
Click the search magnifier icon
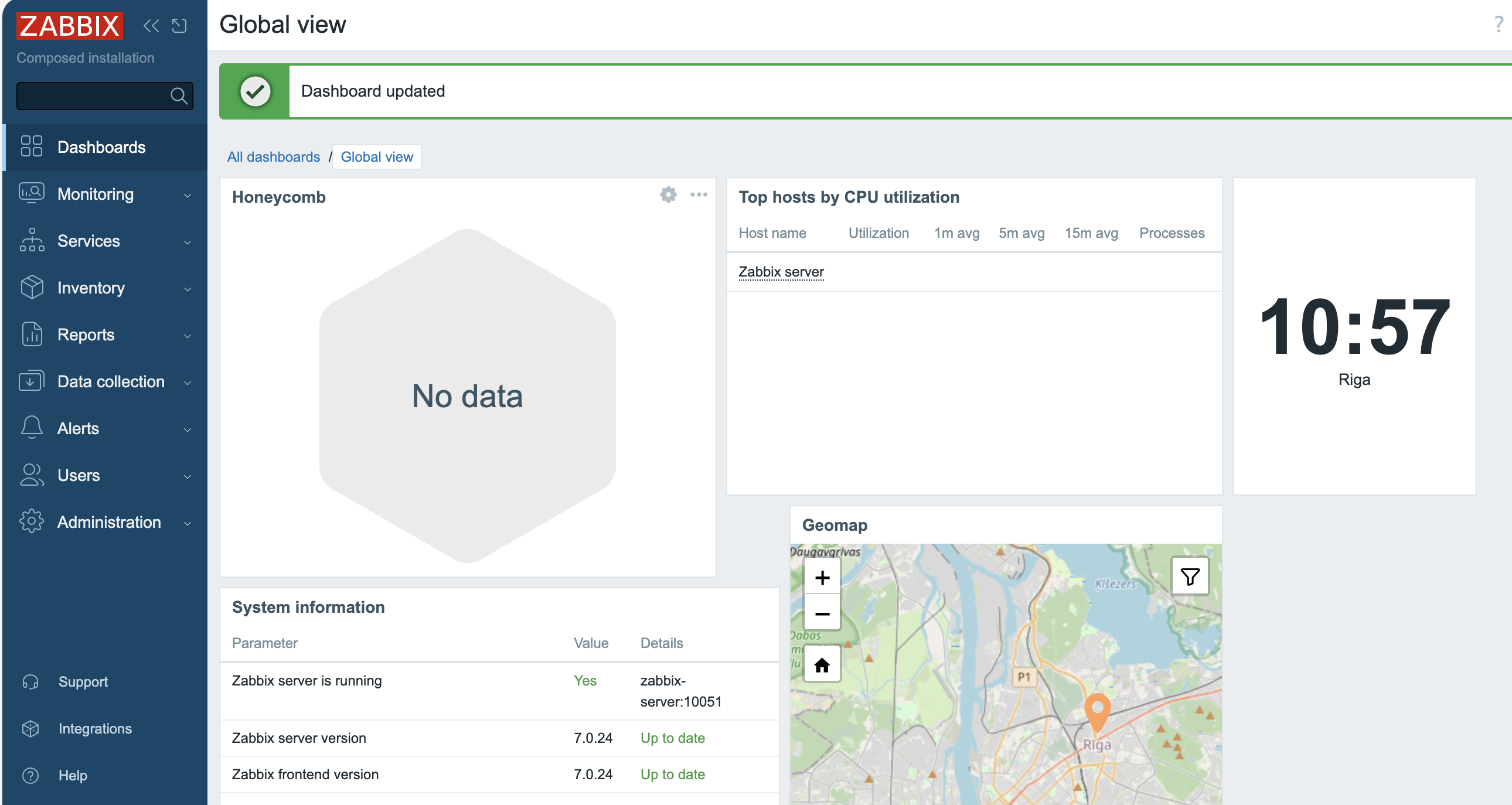coord(178,95)
